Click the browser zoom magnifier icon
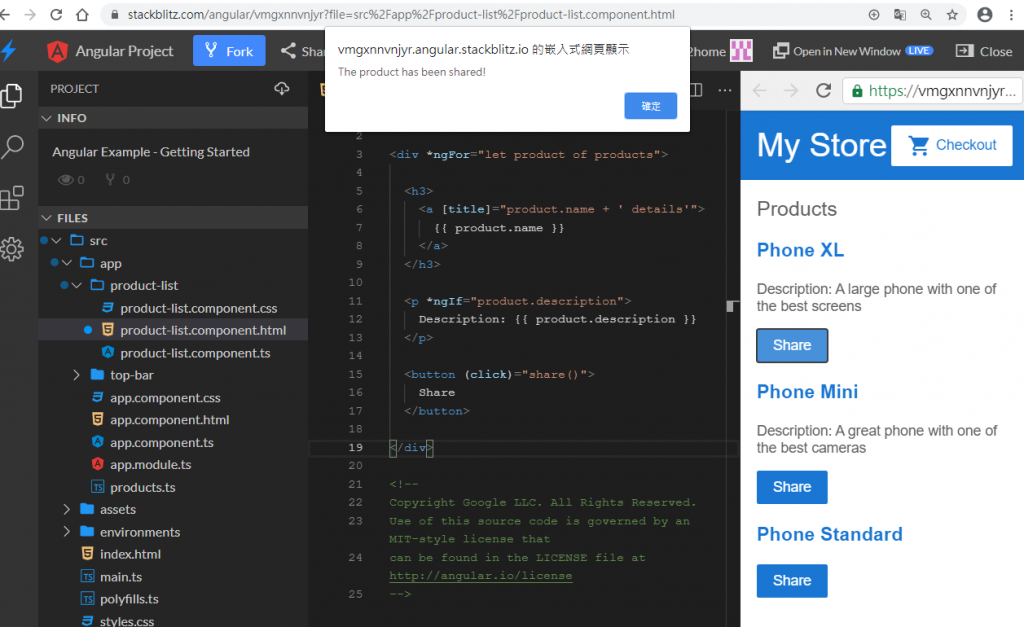Image resolution: width=1024 pixels, height=627 pixels. [x=926, y=14]
